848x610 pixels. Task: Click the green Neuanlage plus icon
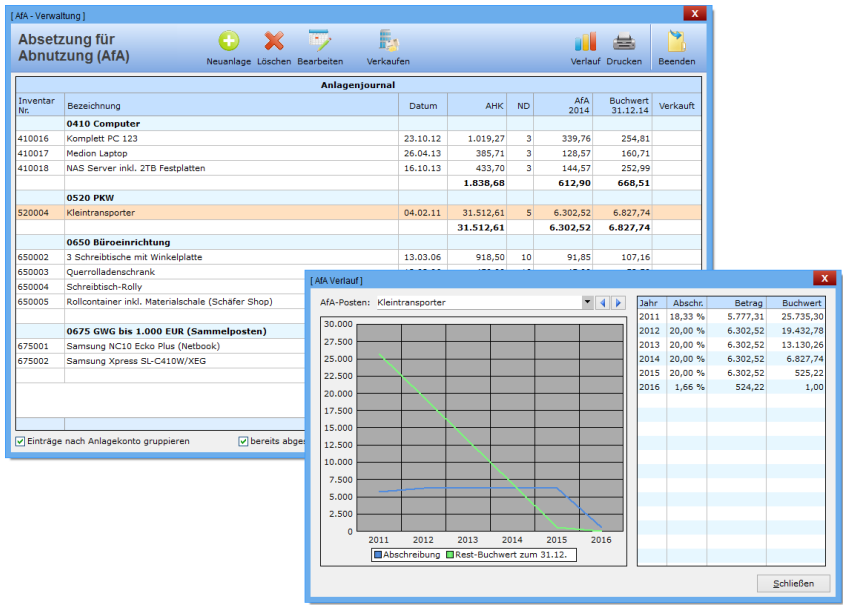229,42
